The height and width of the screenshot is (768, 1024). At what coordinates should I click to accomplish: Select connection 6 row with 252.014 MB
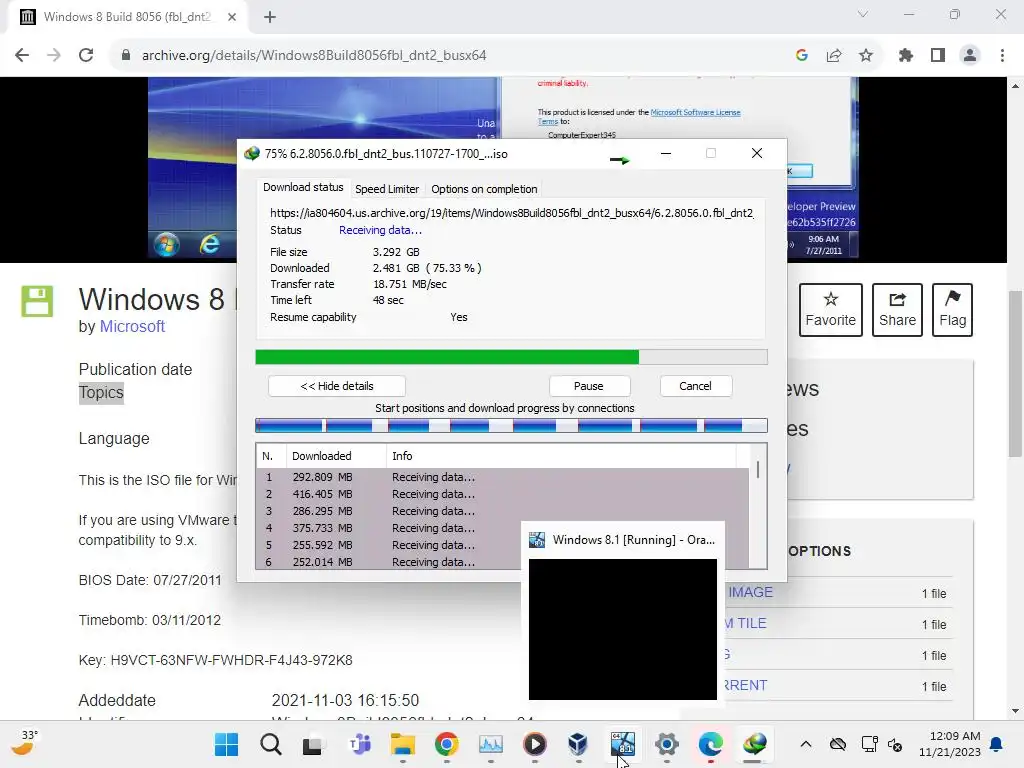pyautogui.click(x=389, y=562)
